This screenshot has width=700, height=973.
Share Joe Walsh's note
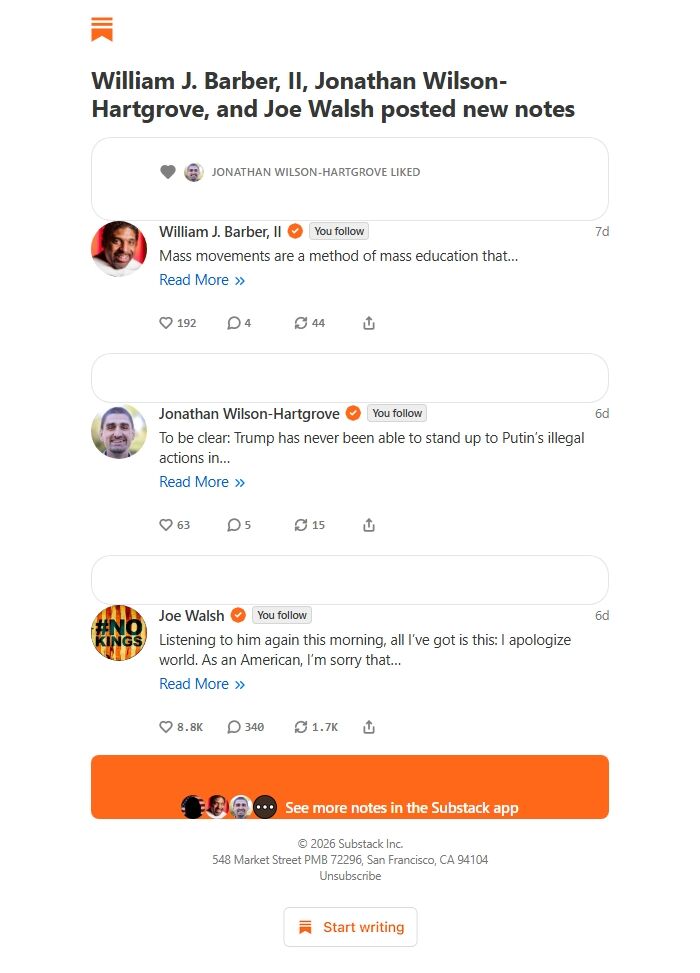point(369,727)
